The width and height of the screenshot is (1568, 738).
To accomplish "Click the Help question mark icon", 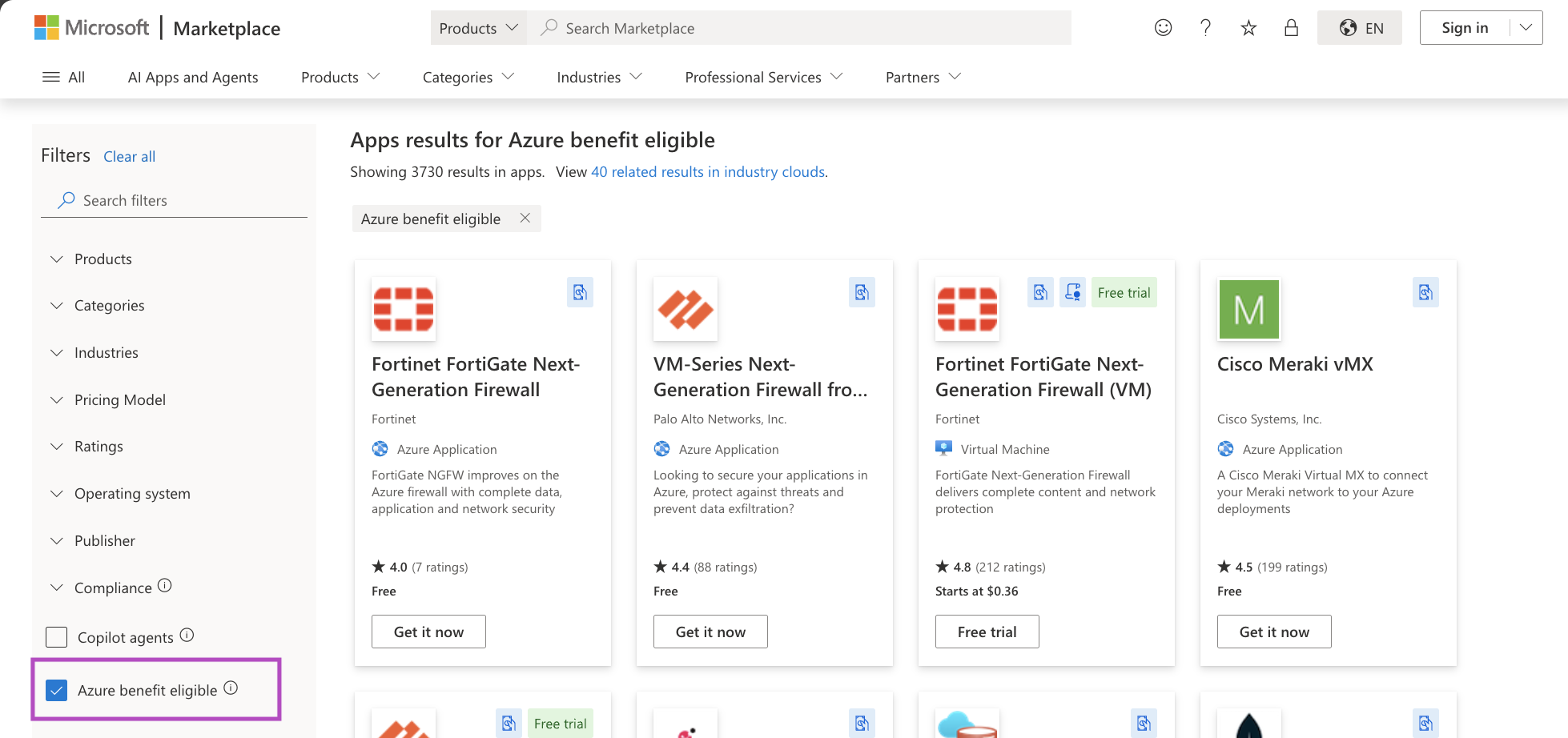I will tap(1205, 27).
